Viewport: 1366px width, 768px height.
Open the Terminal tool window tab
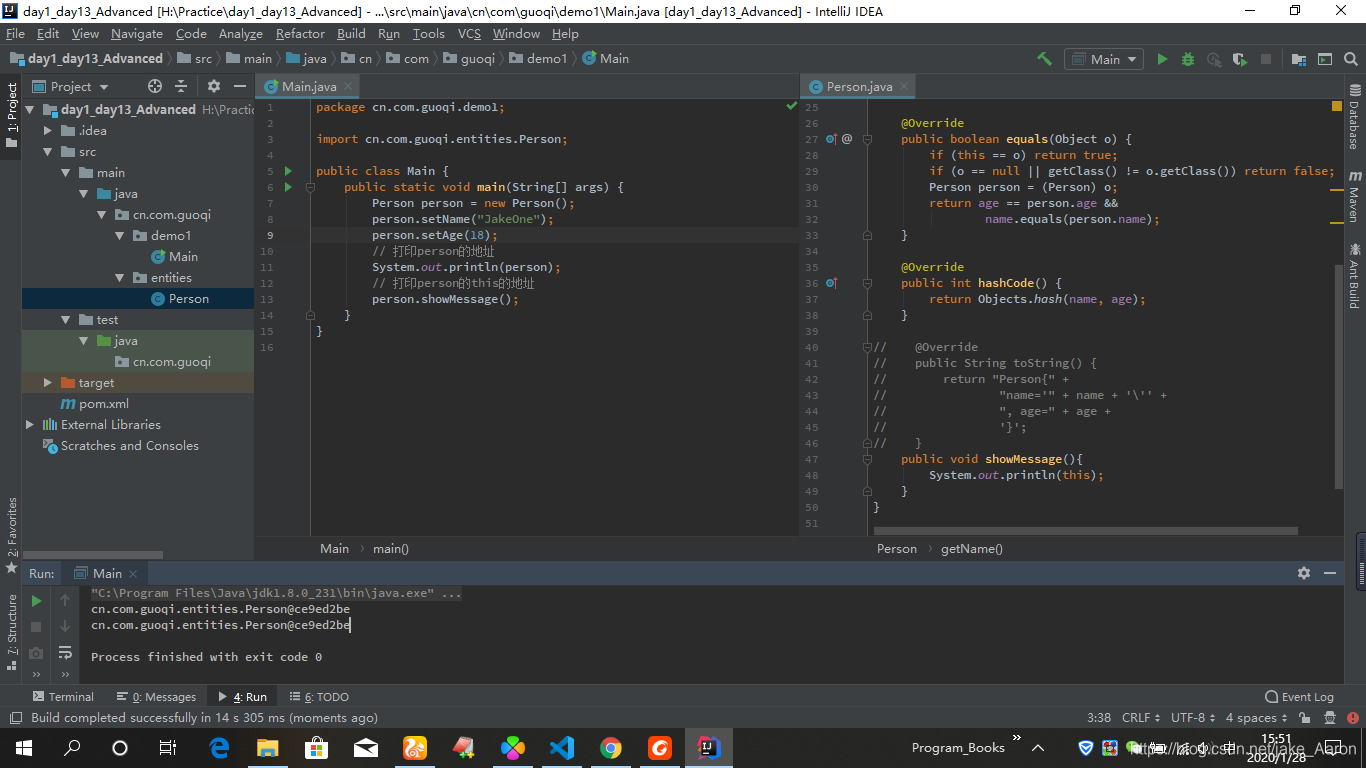(63, 697)
